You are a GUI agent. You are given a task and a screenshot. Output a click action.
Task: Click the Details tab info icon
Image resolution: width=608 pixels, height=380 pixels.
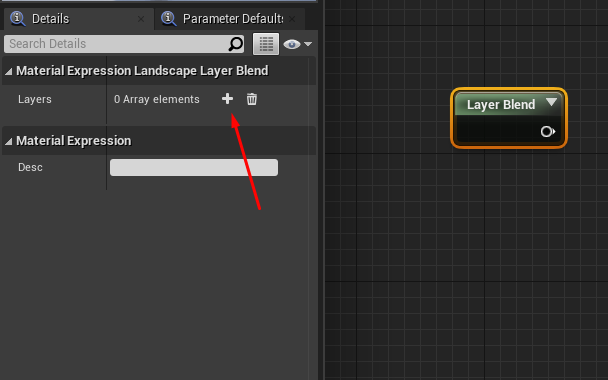[x=17, y=18]
